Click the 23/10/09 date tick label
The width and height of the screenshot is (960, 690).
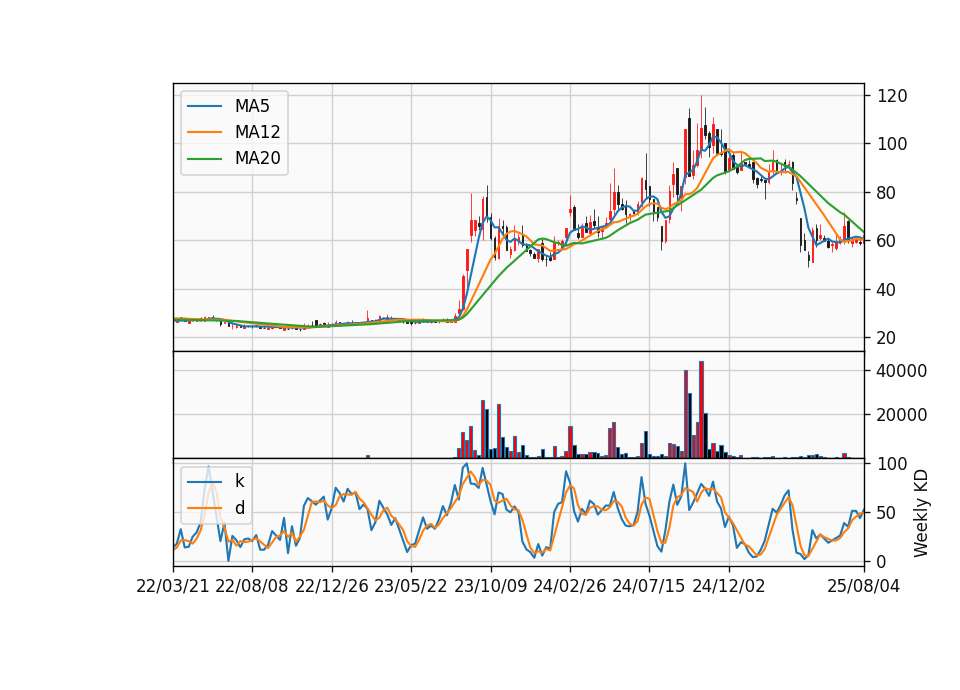click(490, 586)
